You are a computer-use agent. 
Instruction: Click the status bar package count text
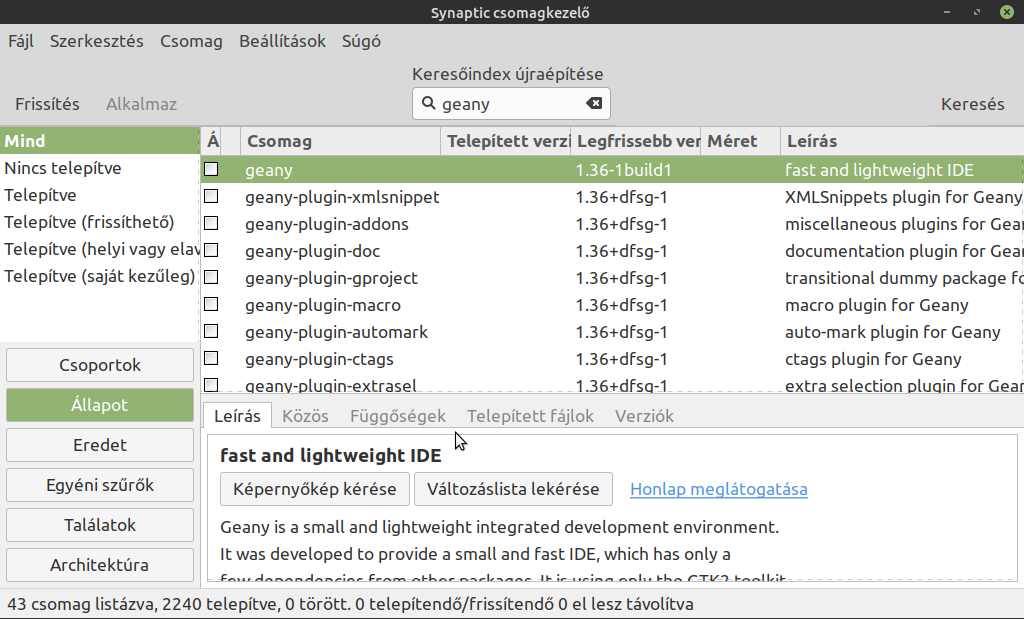[x=350, y=604]
